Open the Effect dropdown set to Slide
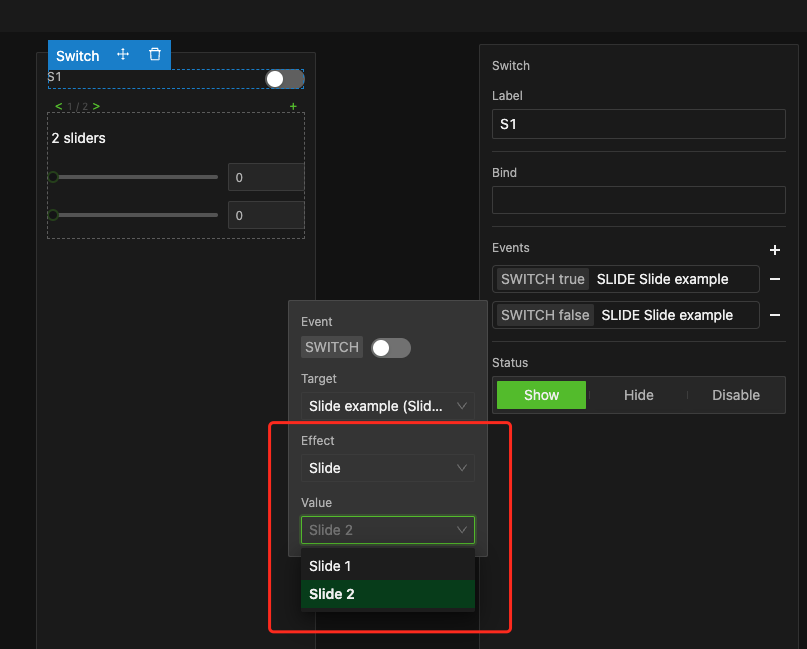 click(388, 468)
